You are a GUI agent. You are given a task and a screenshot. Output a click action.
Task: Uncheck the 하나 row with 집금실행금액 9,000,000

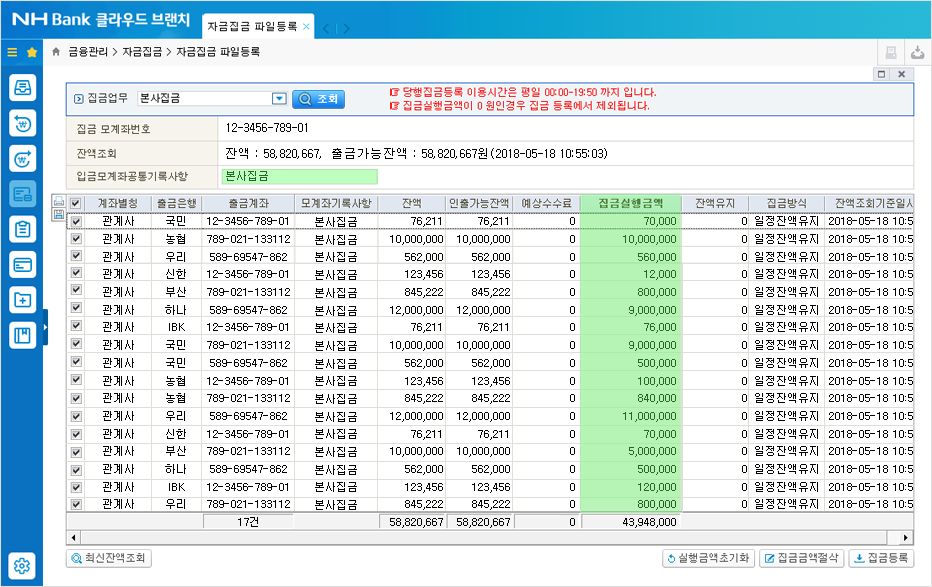75,308
